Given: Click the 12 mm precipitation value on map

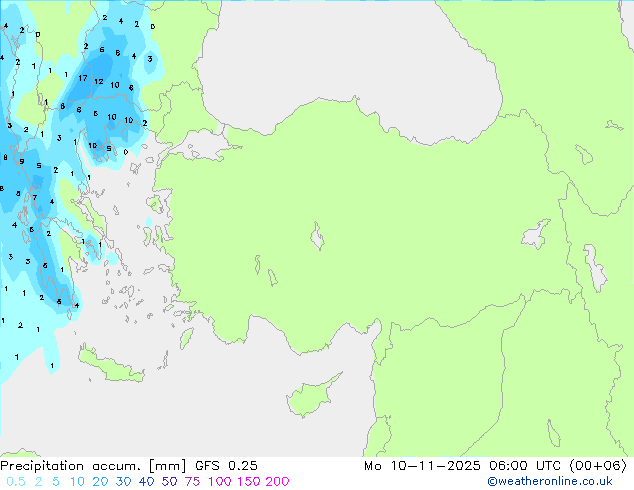Looking at the screenshot, I should point(99,82).
